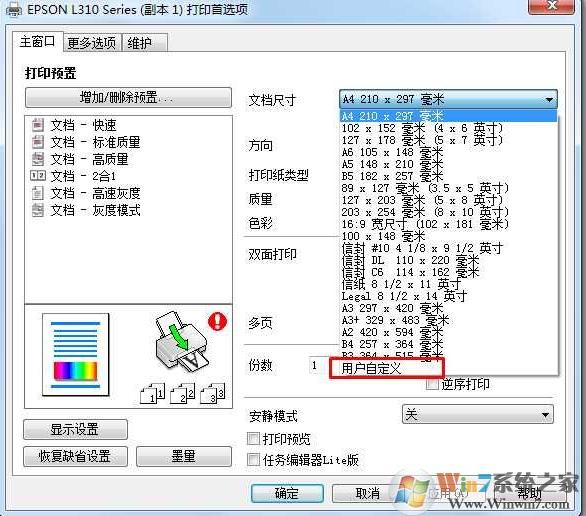Select the 用户自定义 paper size option
Image resolution: width=586 pixels, height=516 pixels.
coord(387,368)
